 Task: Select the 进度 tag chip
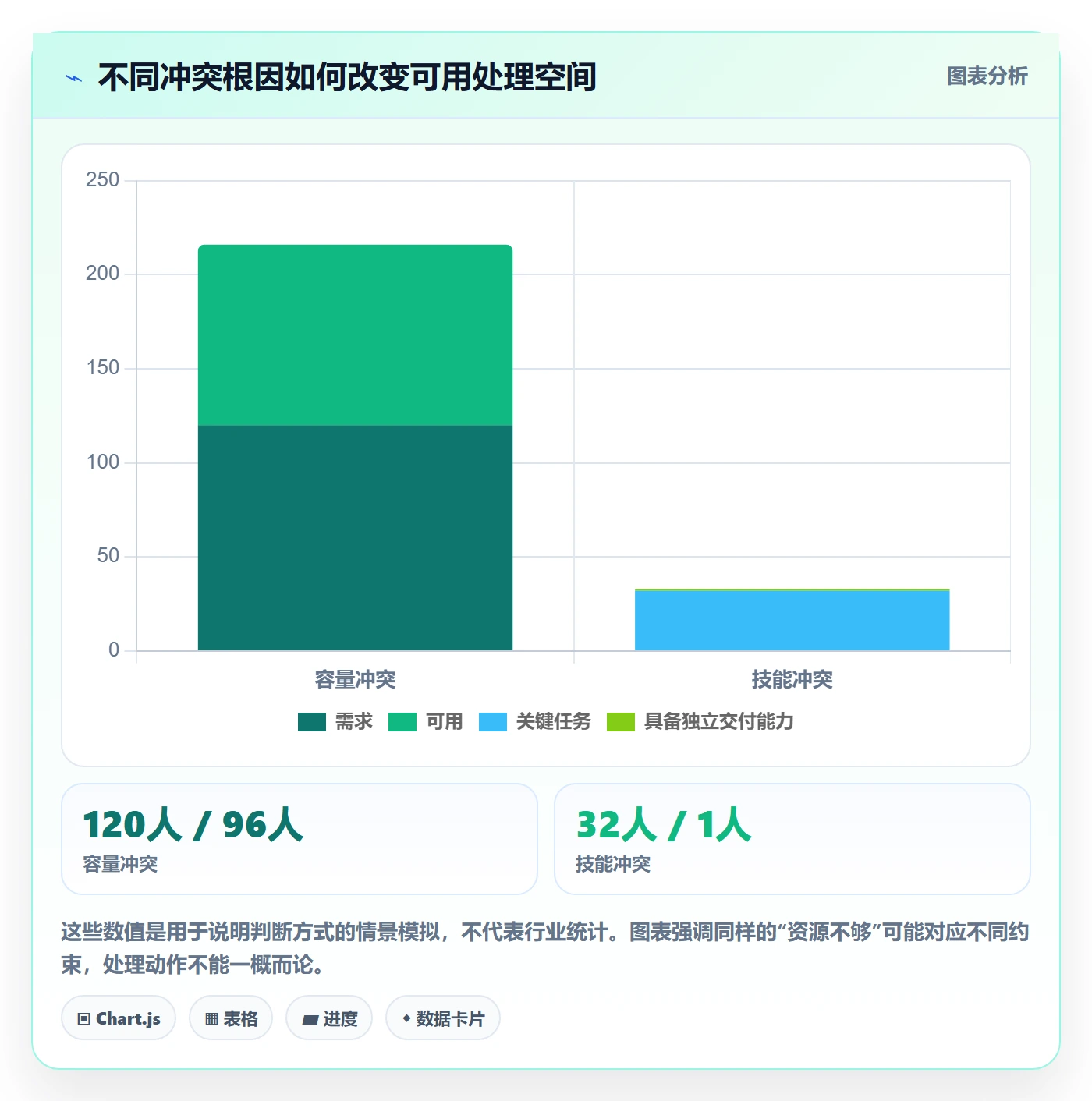[x=329, y=1018]
